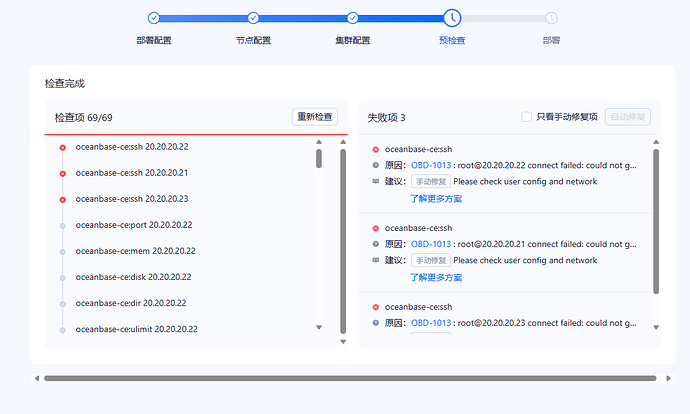Open 了解更多方案 link in first failed item

pyautogui.click(x=436, y=199)
